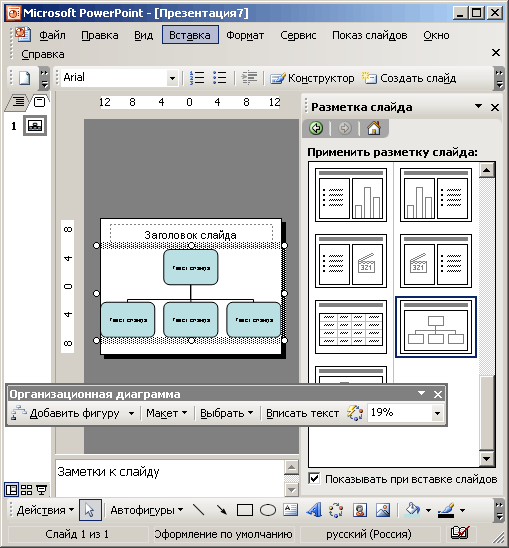Open the Окно menu

click(x=436, y=35)
